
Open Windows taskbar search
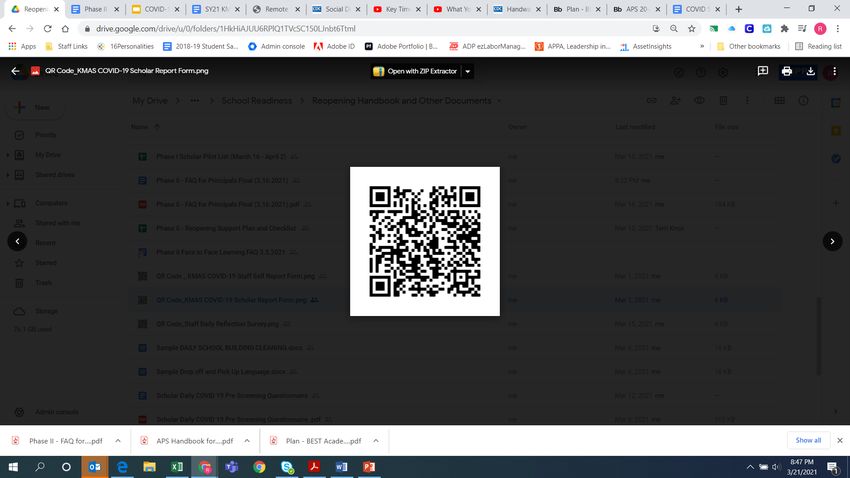(40, 467)
